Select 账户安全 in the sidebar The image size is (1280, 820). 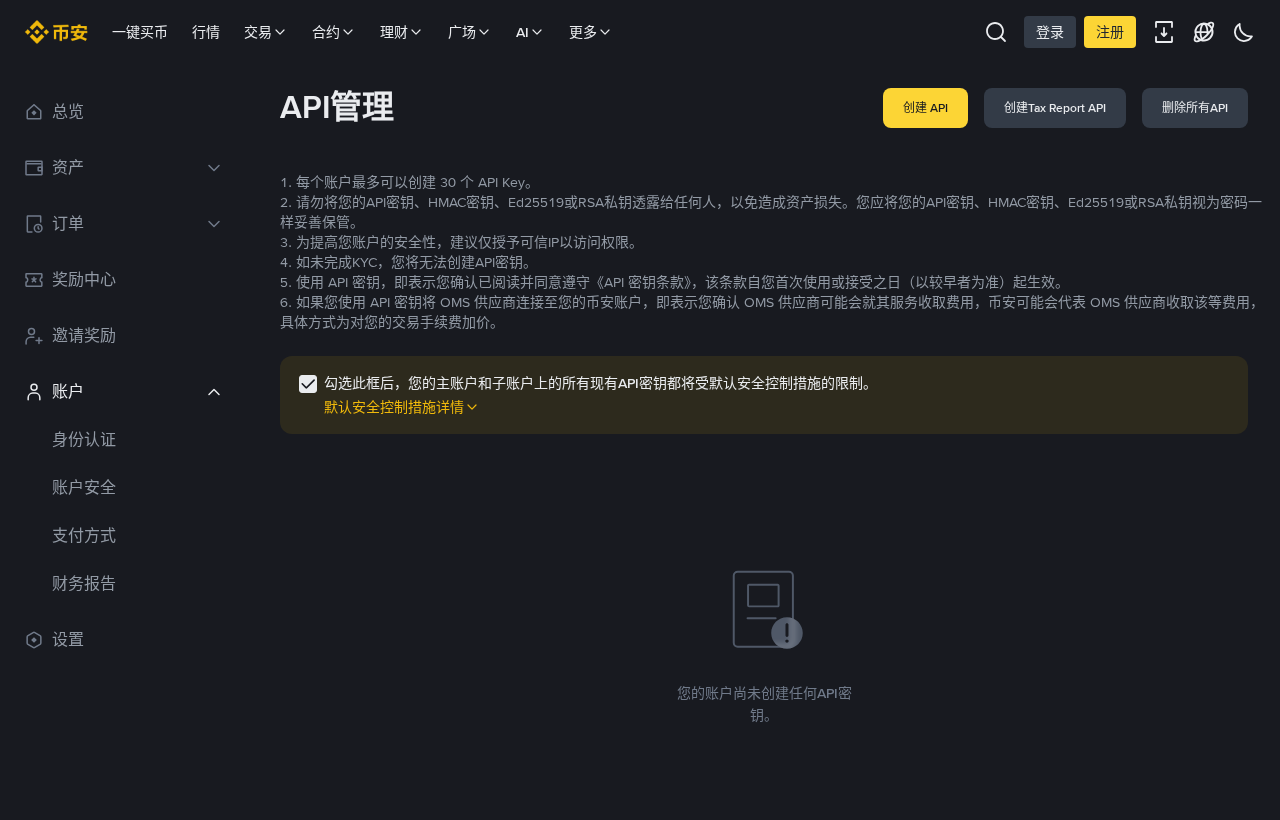point(84,488)
